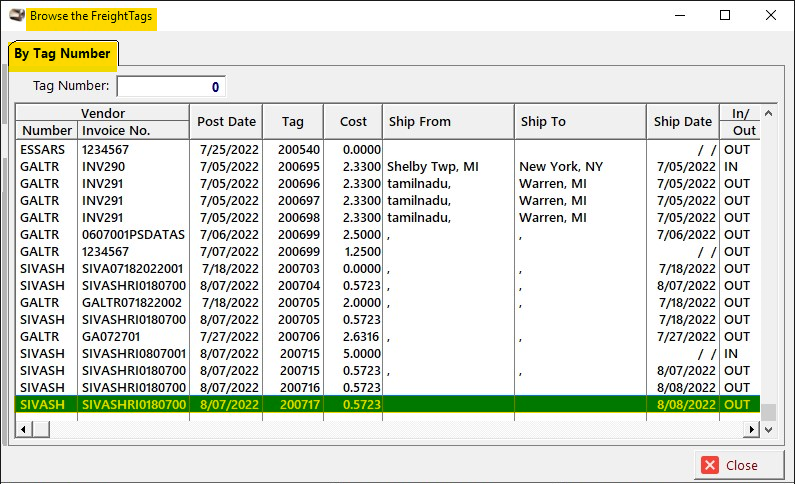
Task: Select the By Tag Number tab
Action: coord(63,54)
